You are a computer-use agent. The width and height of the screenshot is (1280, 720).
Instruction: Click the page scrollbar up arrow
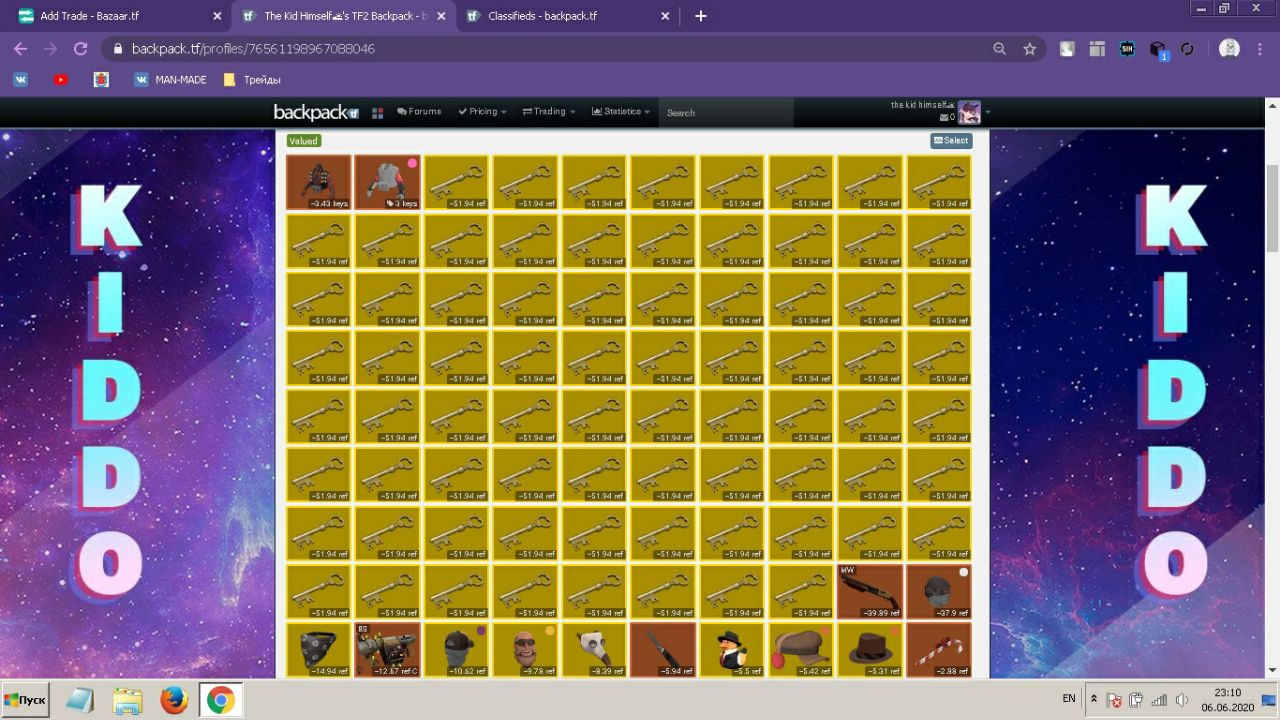pyautogui.click(x=1272, y=105)
